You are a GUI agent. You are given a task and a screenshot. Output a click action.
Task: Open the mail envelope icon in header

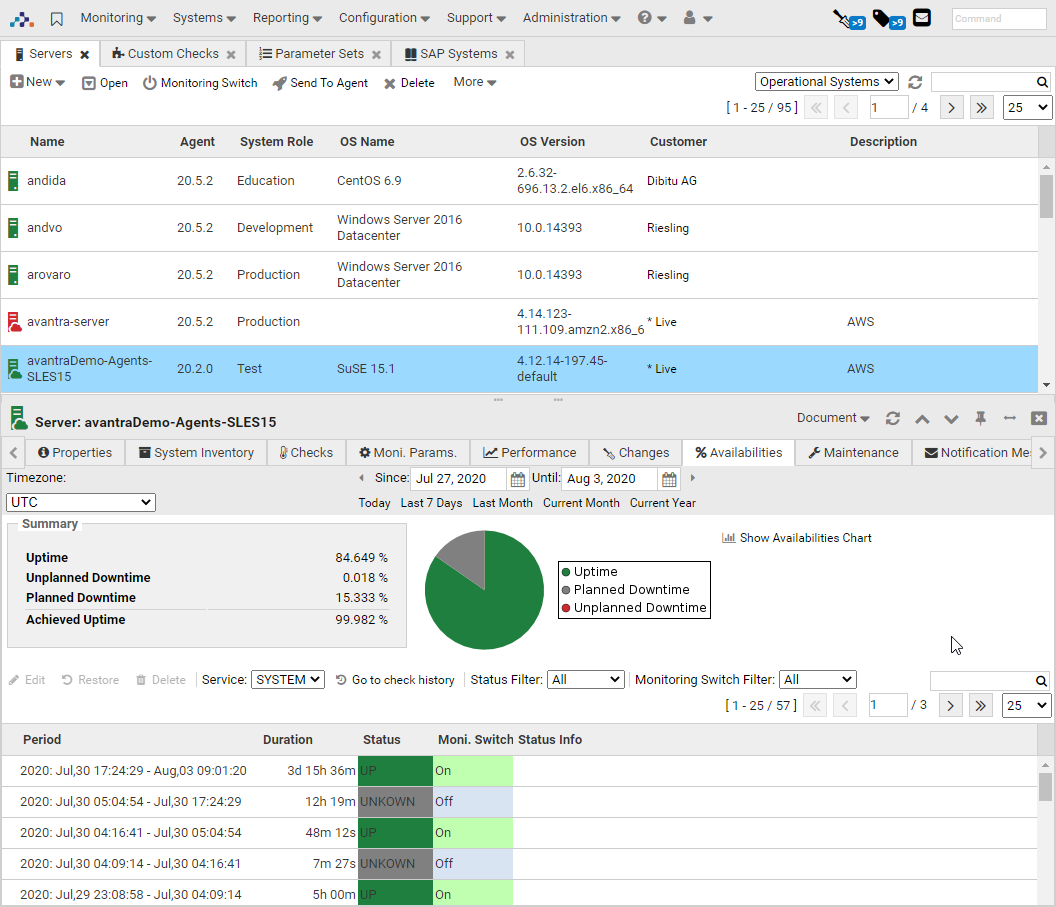[x=921, y=18]
